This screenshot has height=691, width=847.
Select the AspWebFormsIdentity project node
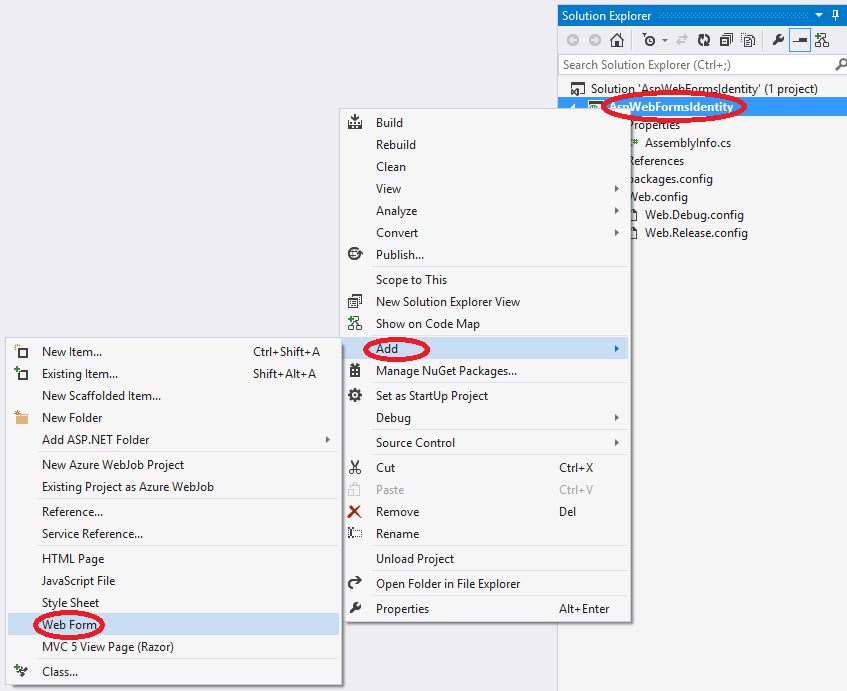(x=671, y=107)
